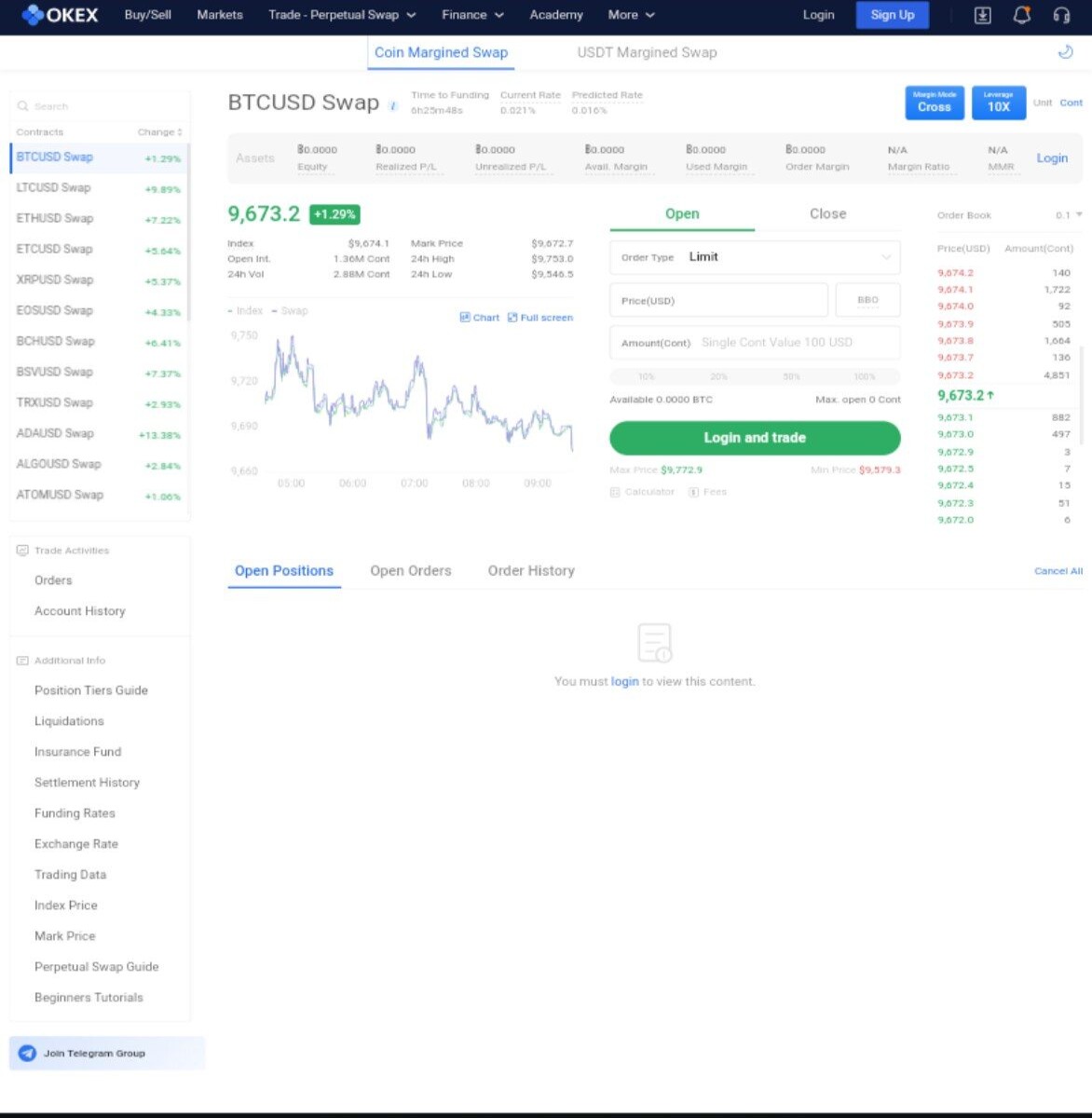Open Orders under Trade Activities
The width and height of the screenshot is (1092, 1118).
click(x=53, y=580)
